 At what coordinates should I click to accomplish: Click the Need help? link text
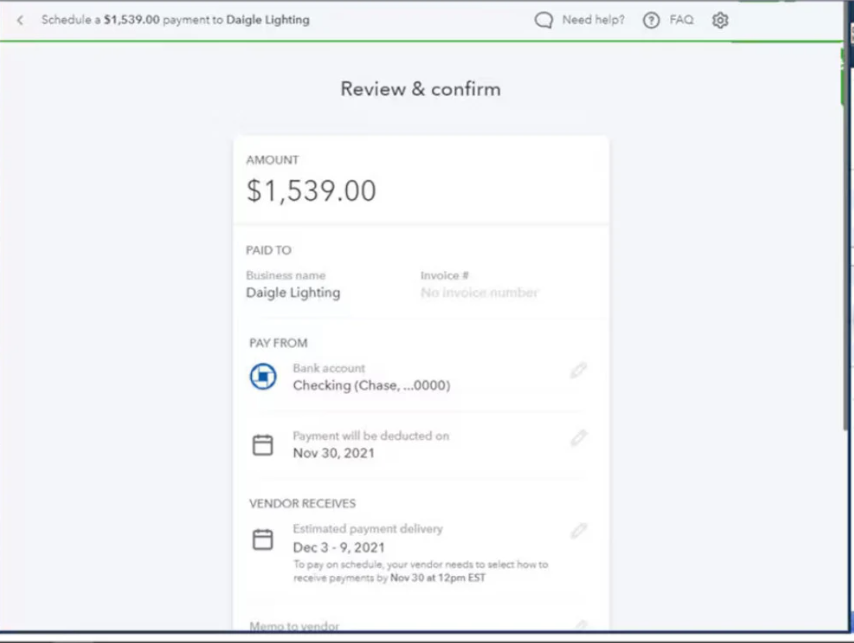[593, 20]
